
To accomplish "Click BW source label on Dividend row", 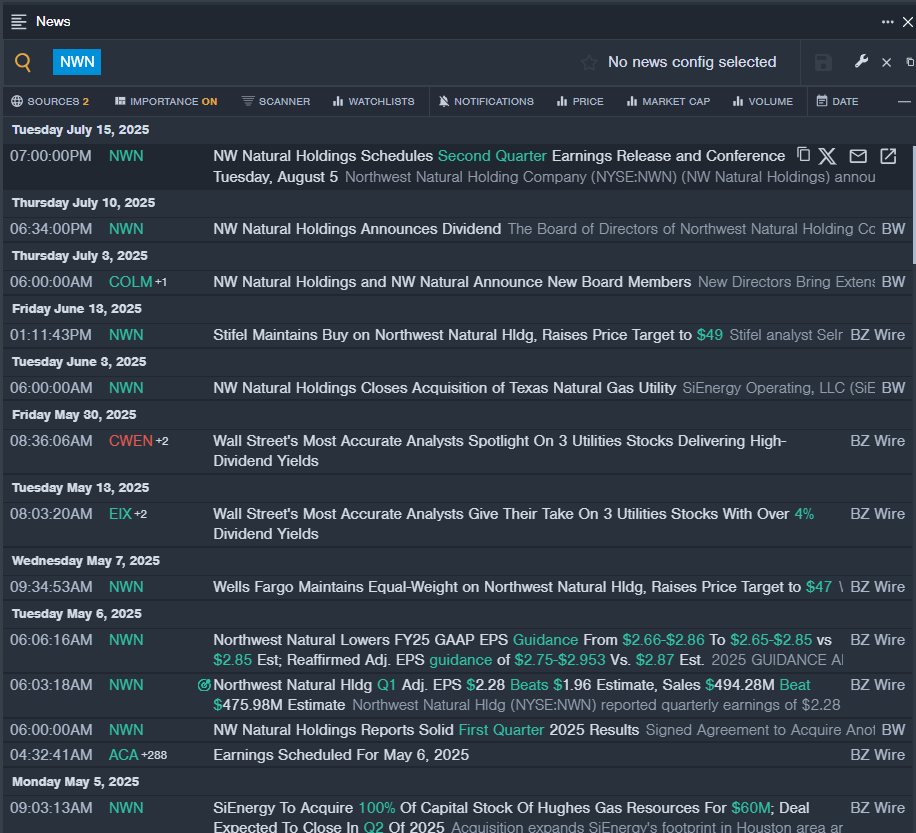I will click(893, 229).
